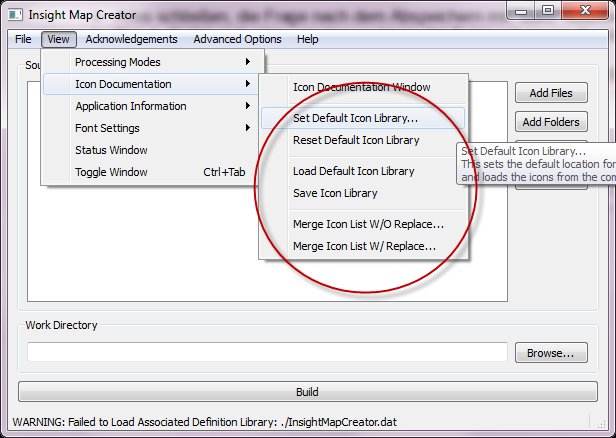
Task: Click the View menu
Action: (x=58, y=39)
